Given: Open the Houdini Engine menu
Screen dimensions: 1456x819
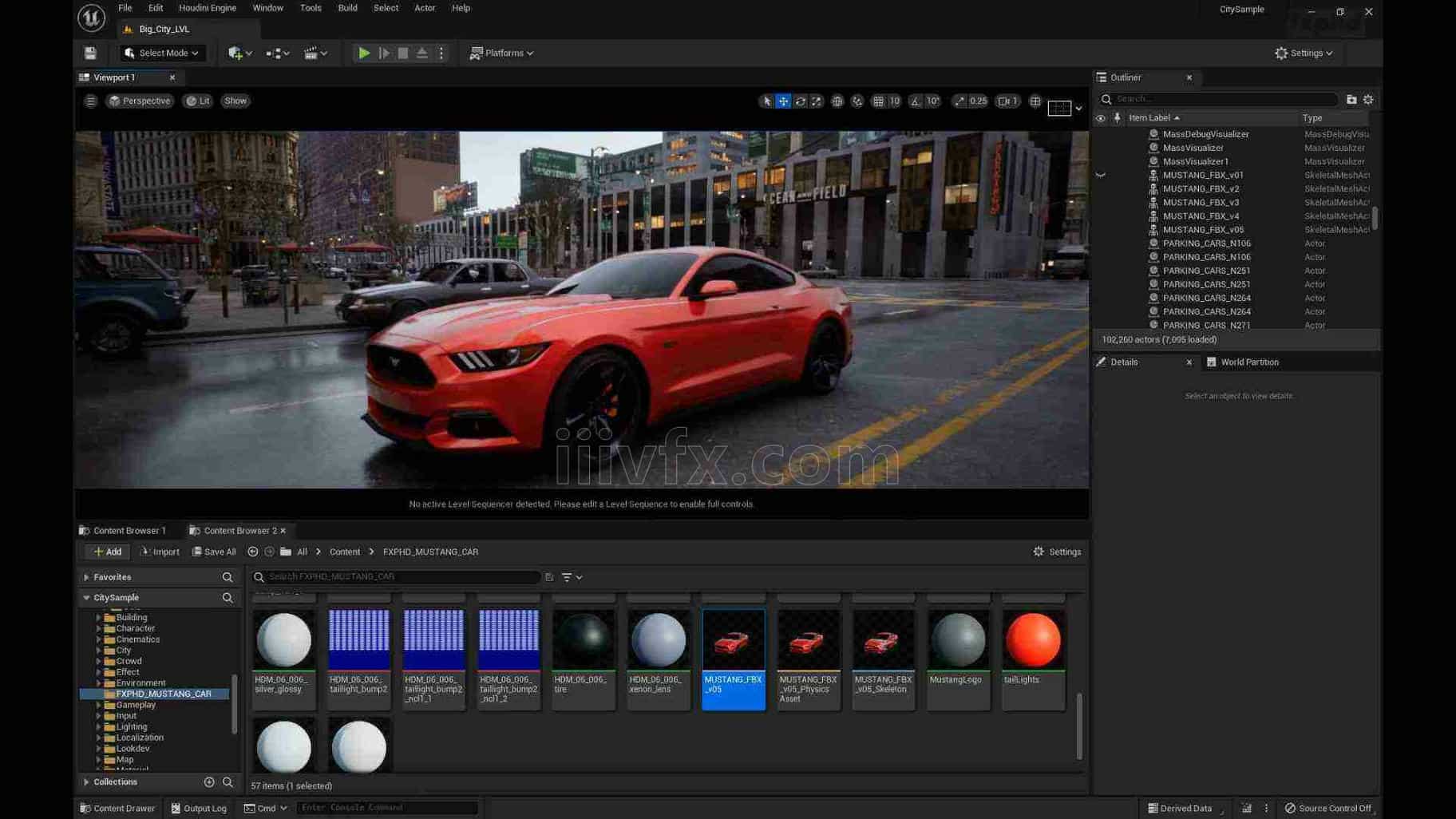Looking at the screenshot, I should tap(208, 8).
